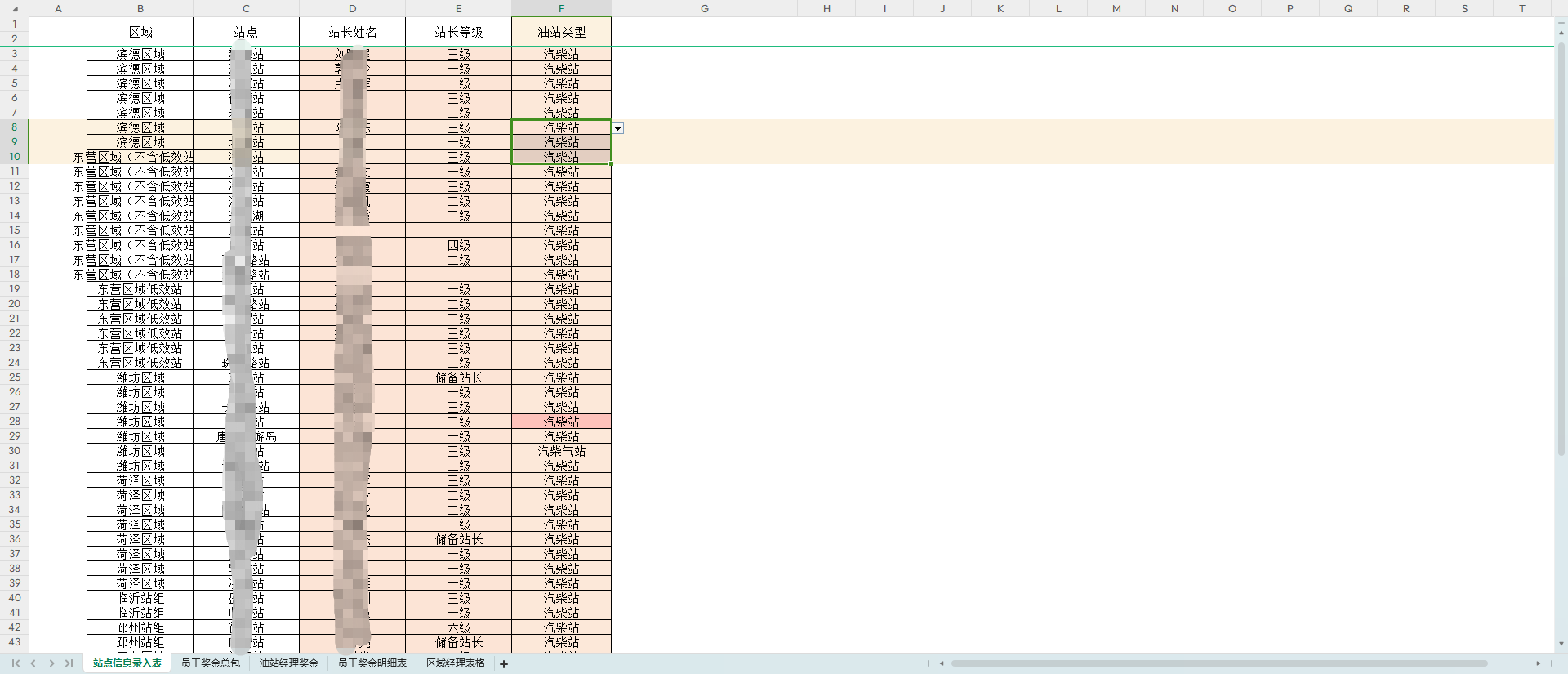This screenshot has height=674, width=1568.
Task: Open the 区域经理表格 sheet tab
Action: 456,663
